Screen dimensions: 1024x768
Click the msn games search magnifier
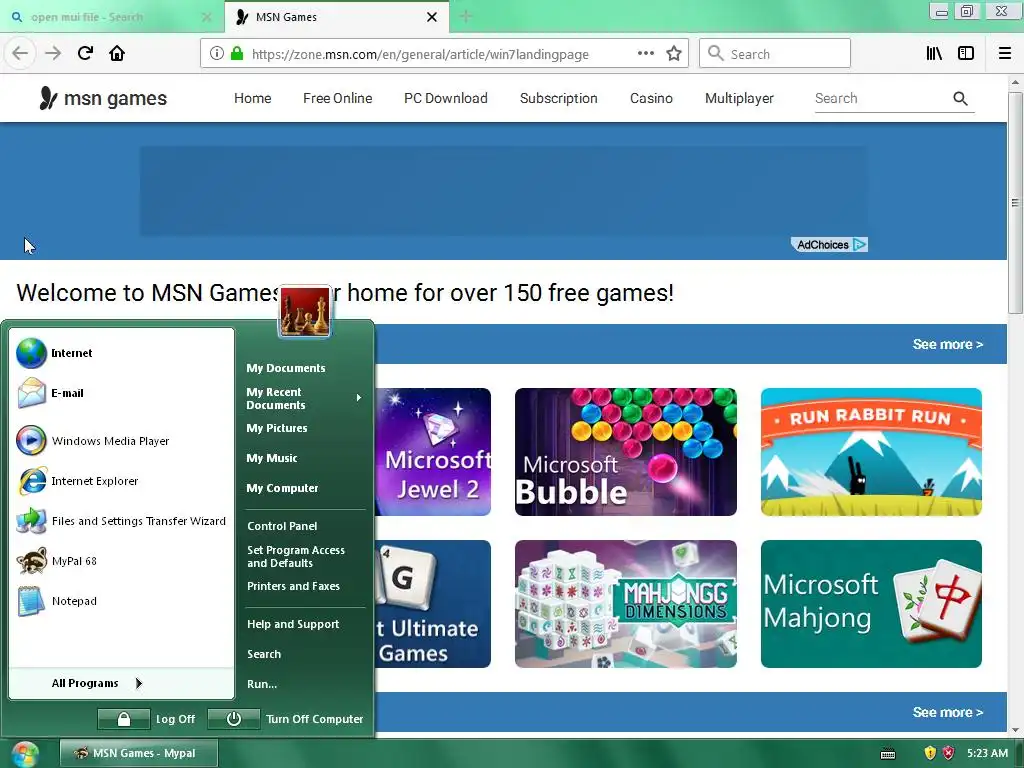click(960, 99)
